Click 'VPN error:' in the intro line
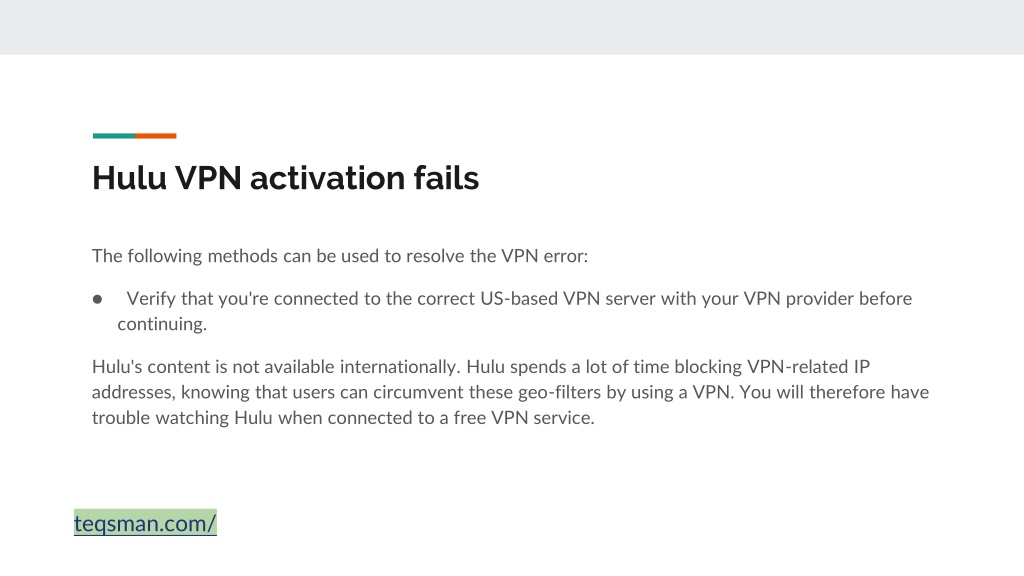This screenshot has width=1024, height=576. coord(545,256)
